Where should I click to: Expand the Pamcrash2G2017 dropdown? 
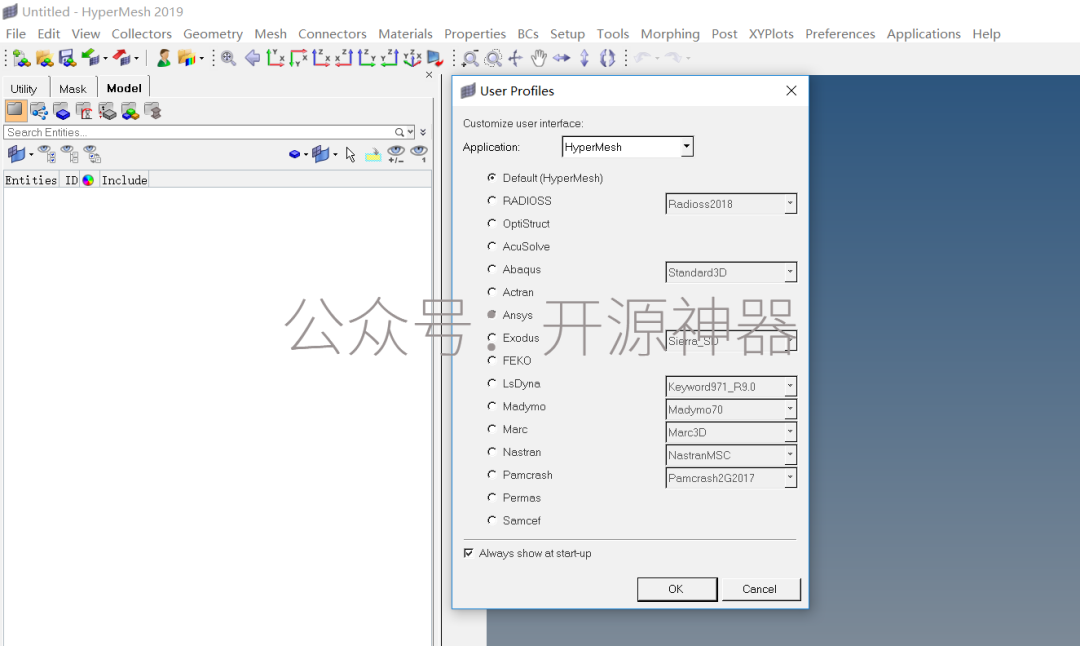(731, 477)
